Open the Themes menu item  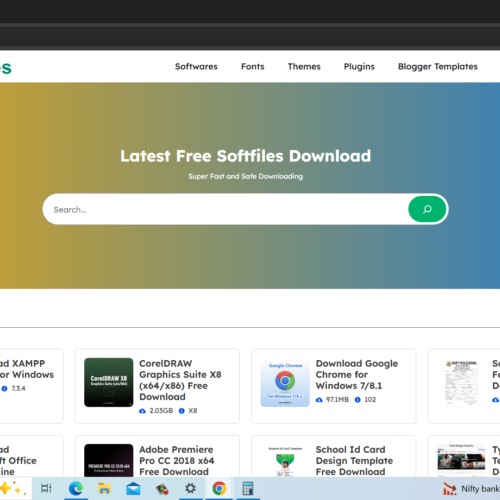pos(304,67)
